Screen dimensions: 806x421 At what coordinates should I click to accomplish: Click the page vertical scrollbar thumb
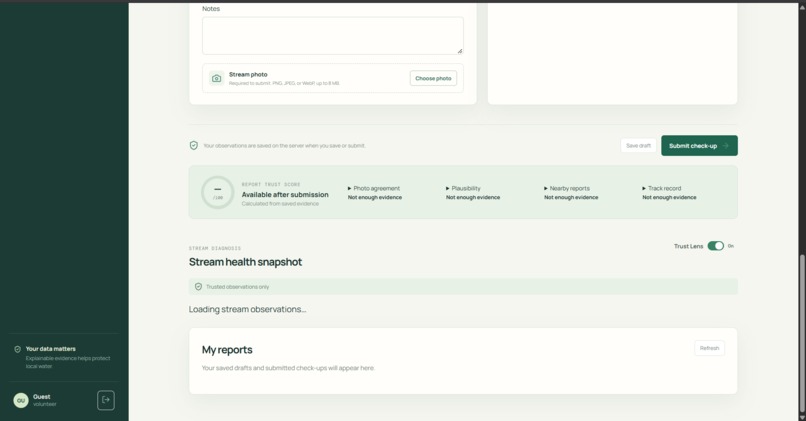pos(802,332)
